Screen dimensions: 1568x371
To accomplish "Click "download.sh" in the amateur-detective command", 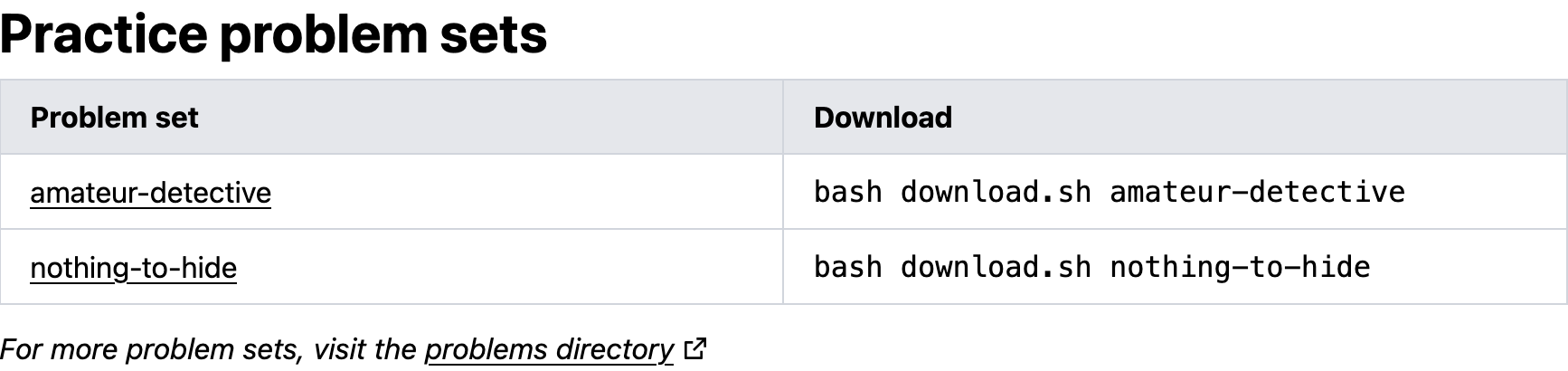I will pyautogui.click(x=996, y=192).
